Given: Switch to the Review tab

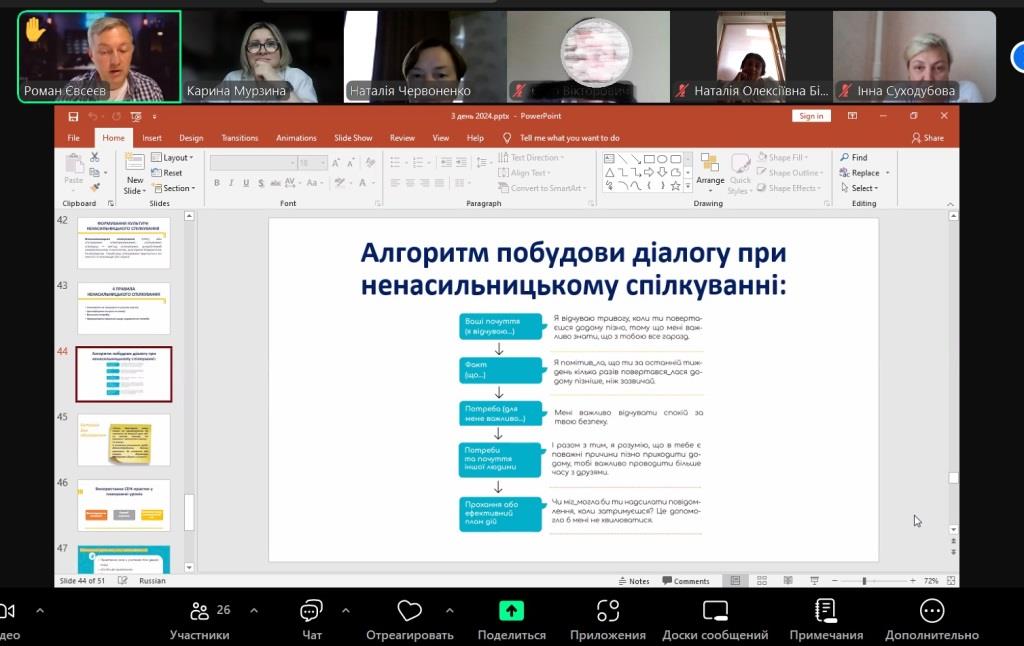Looking at the screenshot, I should pos(402,138).
